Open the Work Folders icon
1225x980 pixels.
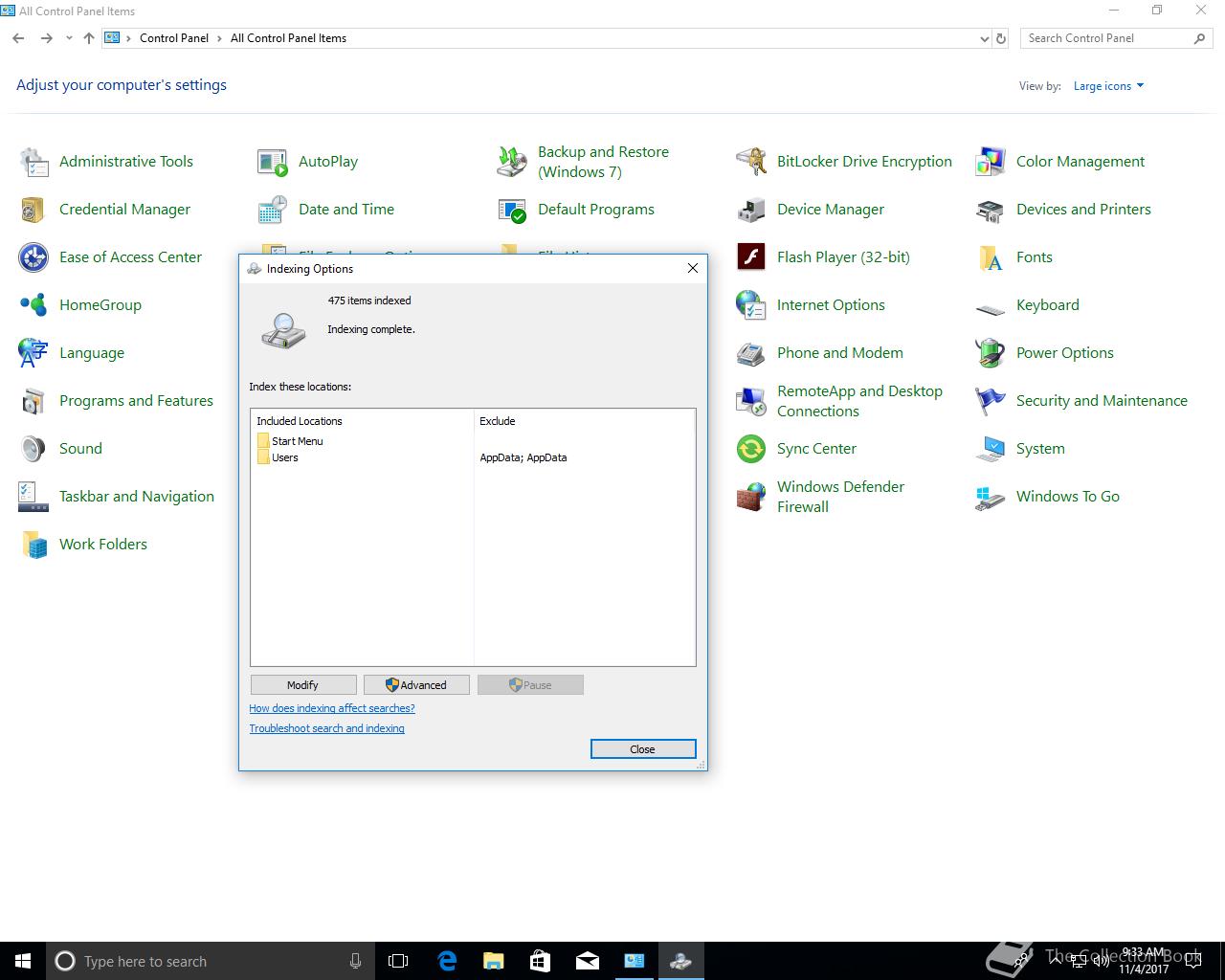(33, 545)
